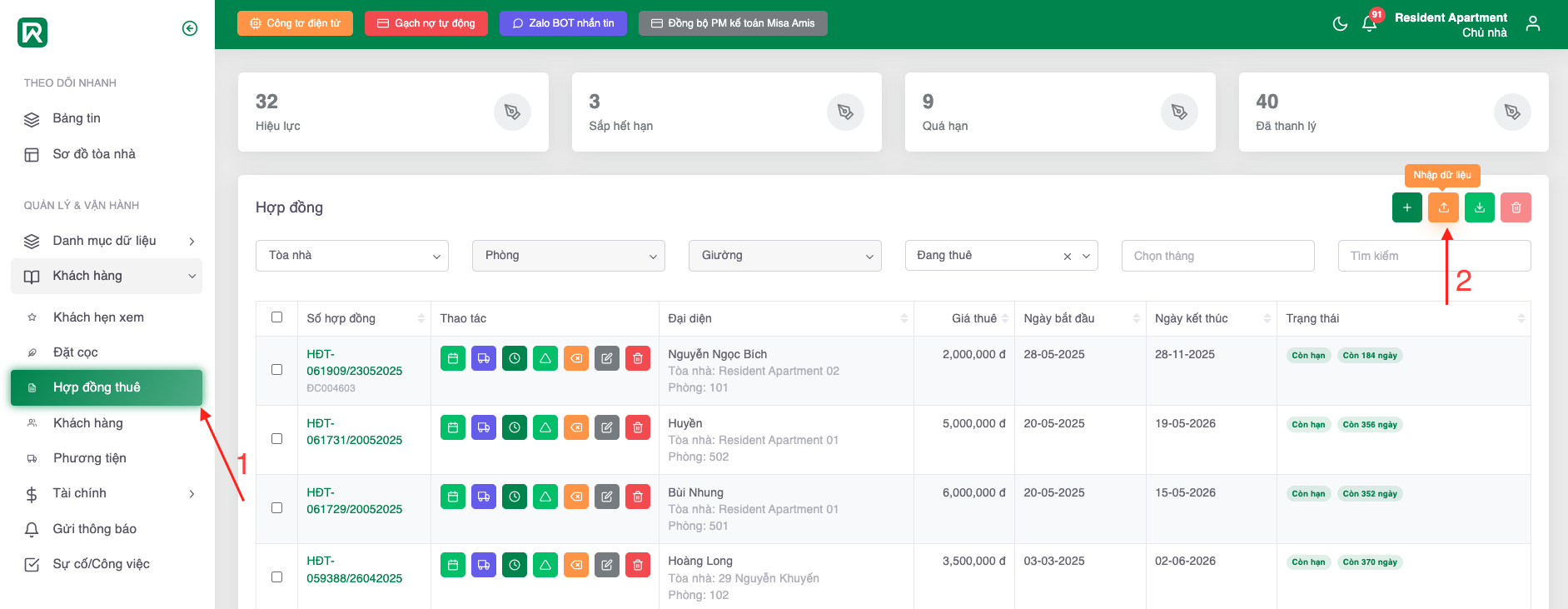This screenshot has width=1568, height=609.
Task: Clear the Đang thuê filter with the x
Action: pyautogui.click(x=1068, y=257)
